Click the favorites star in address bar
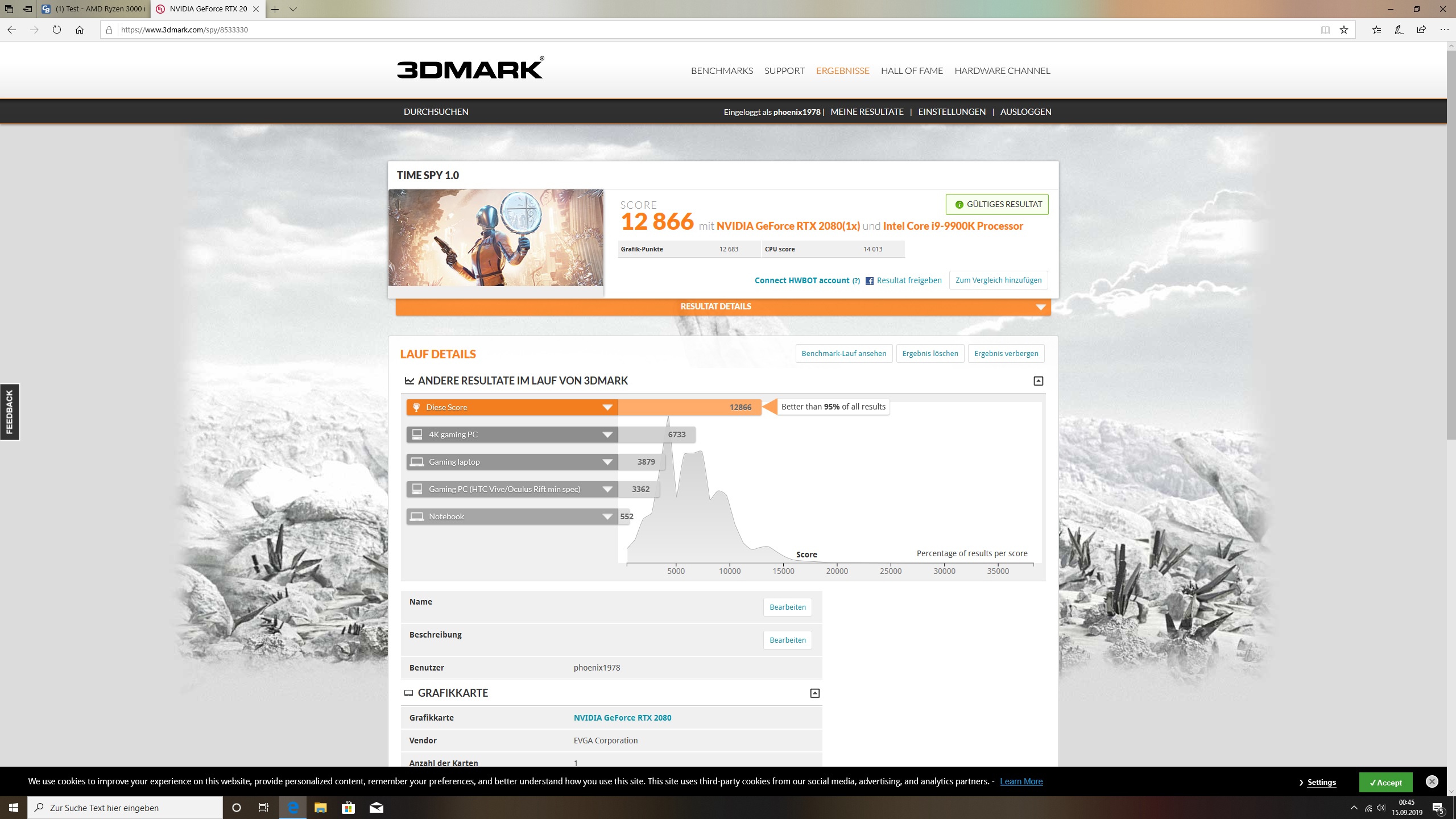1456x819 pixels. [x=1343, y=30]
